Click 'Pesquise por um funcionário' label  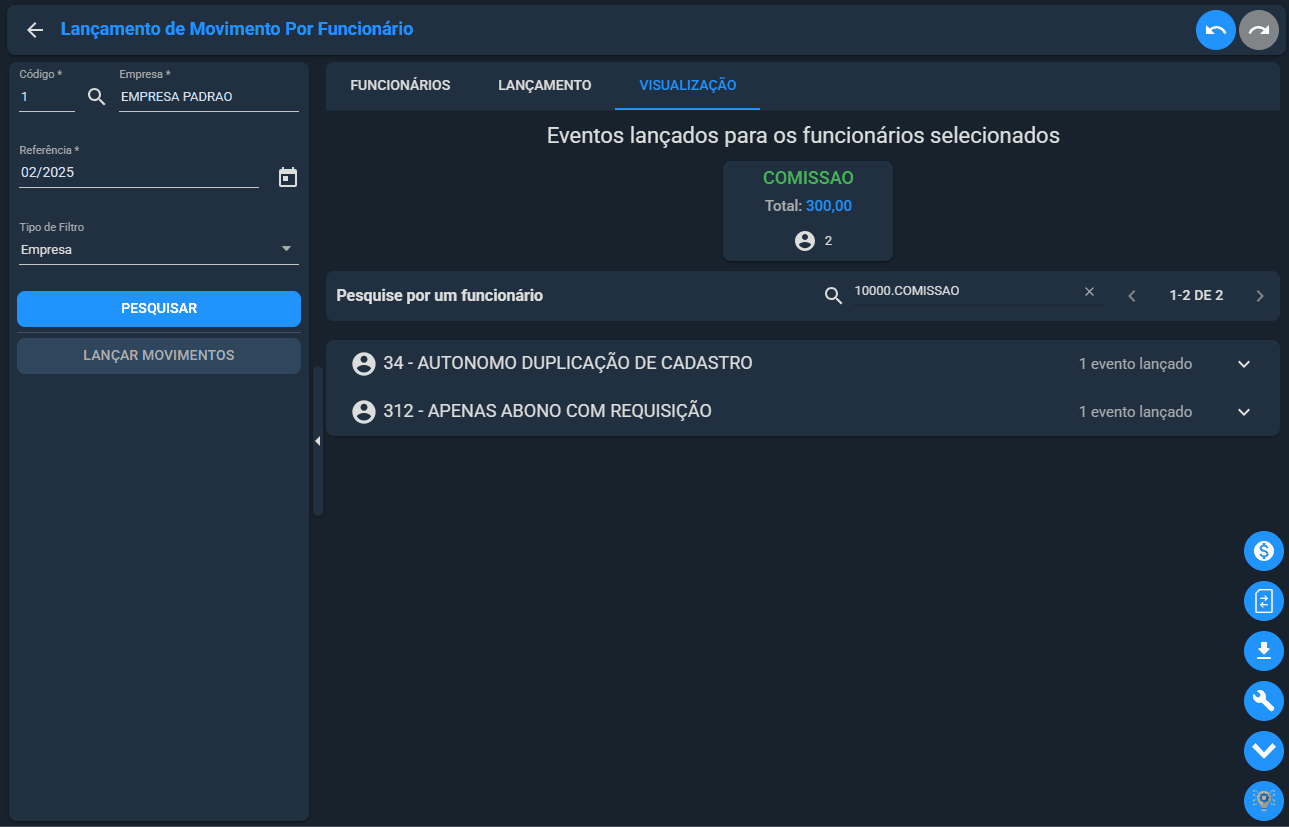pyautogui.click(x=440, y=296)
